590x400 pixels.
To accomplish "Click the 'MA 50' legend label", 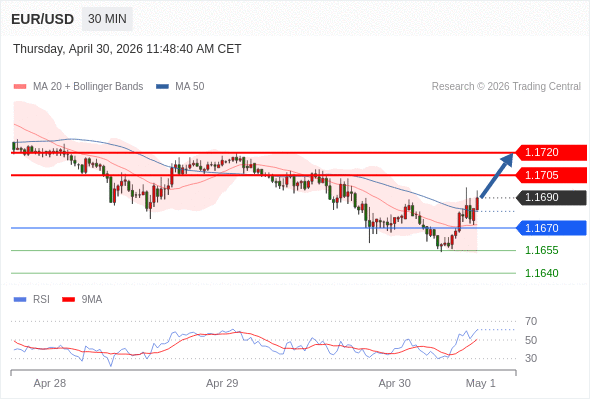I will coord(190,87).
